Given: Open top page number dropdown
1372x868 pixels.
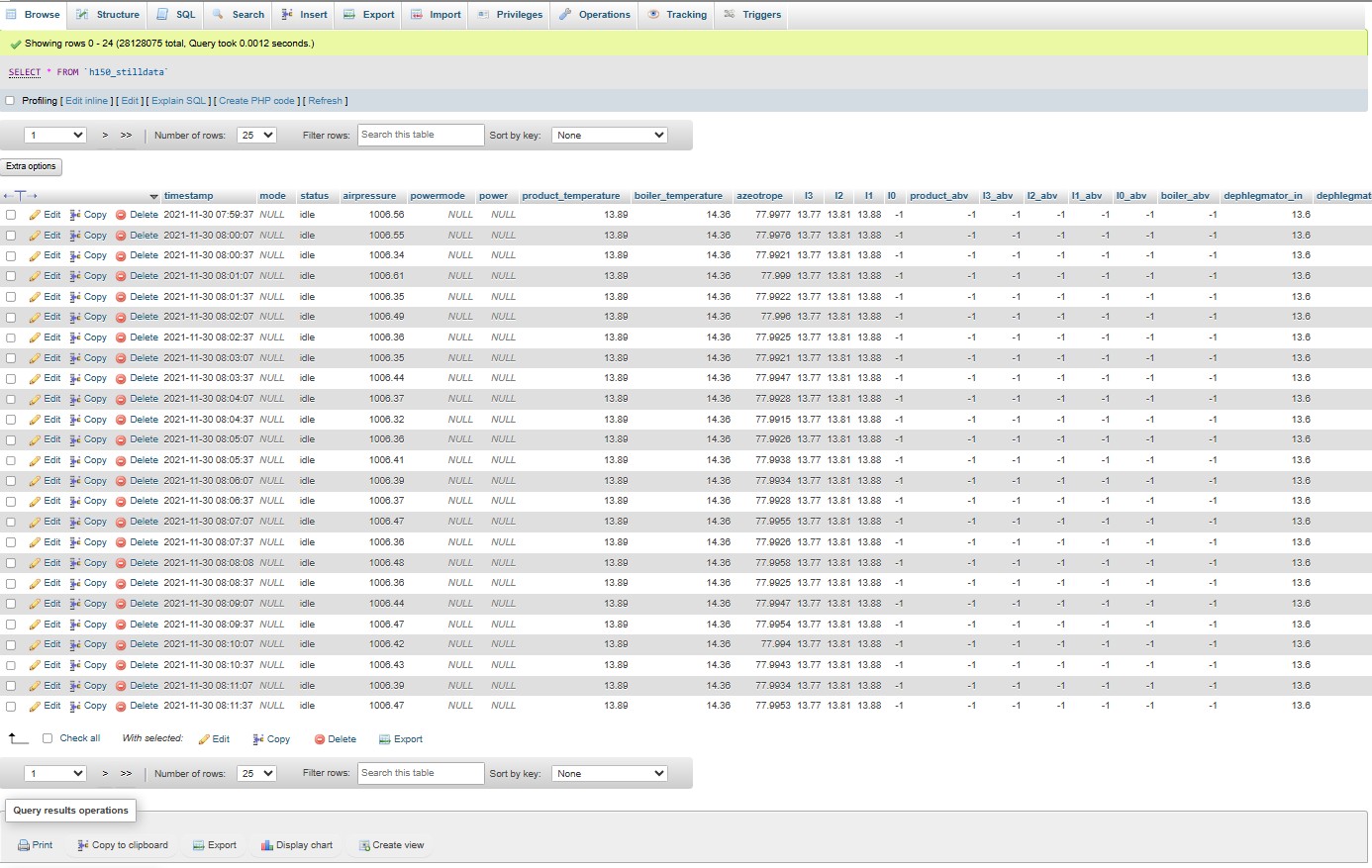Looking at the screenshot, I should coord(56,136).
